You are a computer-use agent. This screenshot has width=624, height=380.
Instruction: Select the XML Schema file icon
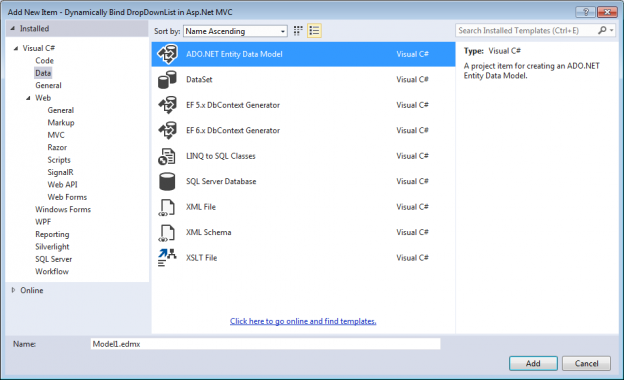click(167, 233)
